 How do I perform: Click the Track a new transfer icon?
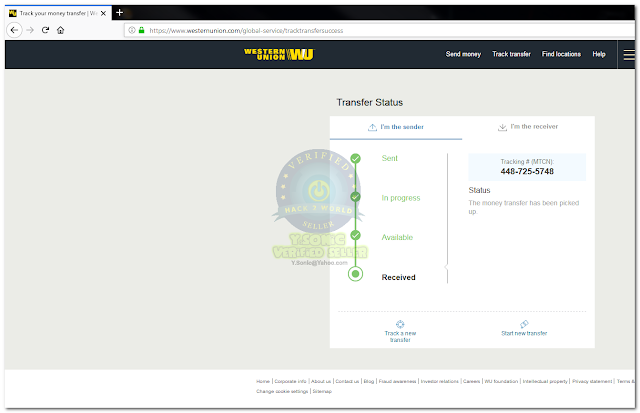(400, 324)
